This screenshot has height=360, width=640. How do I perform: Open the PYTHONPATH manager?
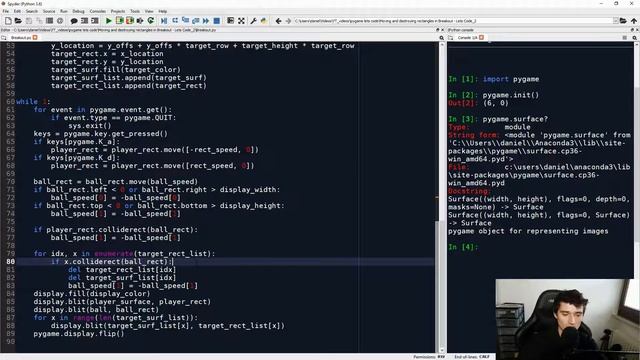(x=264, y=20)
